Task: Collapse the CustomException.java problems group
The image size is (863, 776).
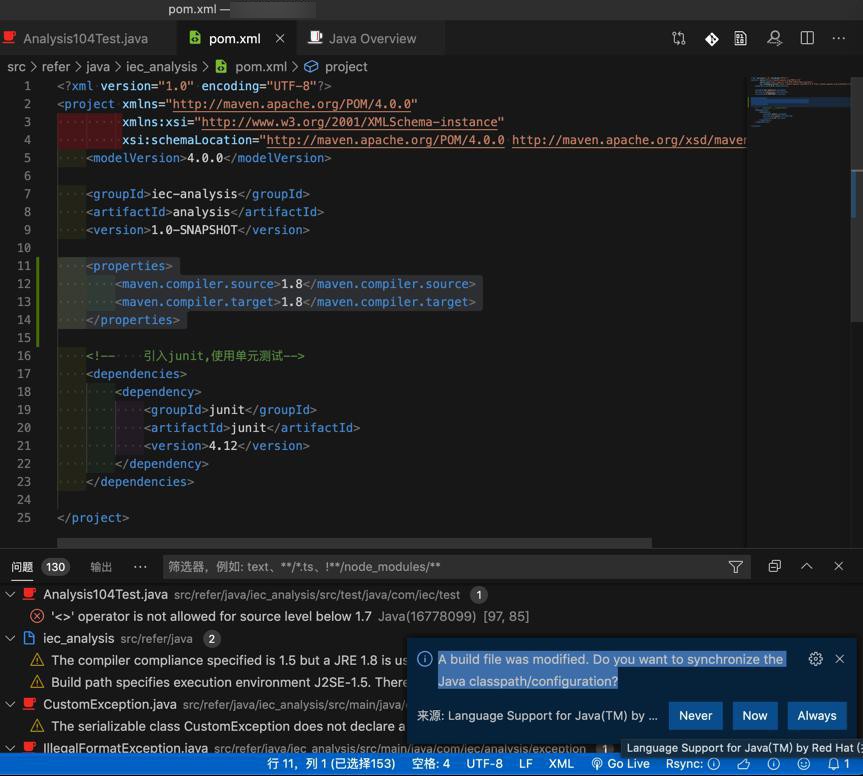Action: (x=11, y=704)
